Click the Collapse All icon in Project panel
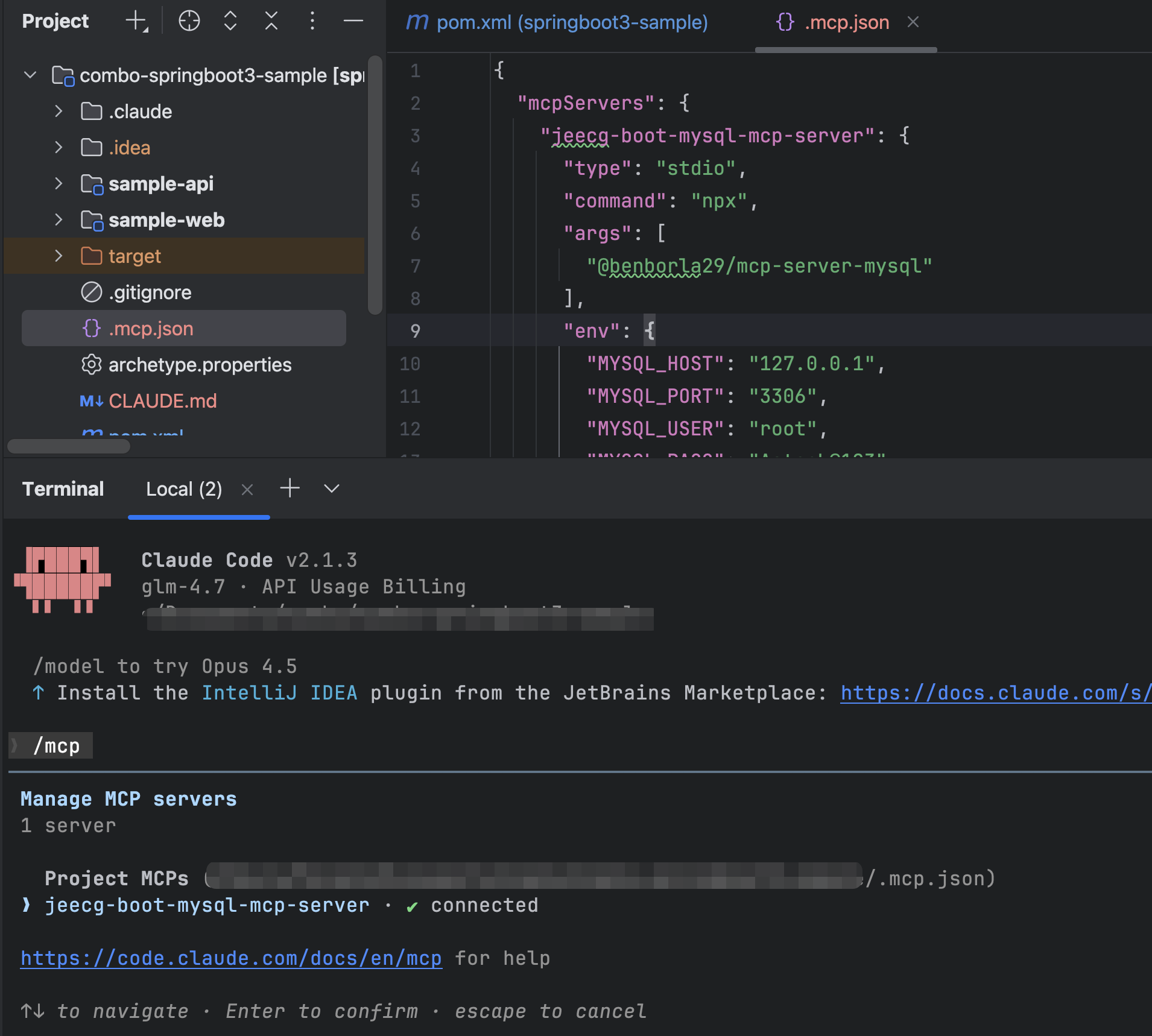This screenshot has height=1036, width=1152. coord(271,21)
